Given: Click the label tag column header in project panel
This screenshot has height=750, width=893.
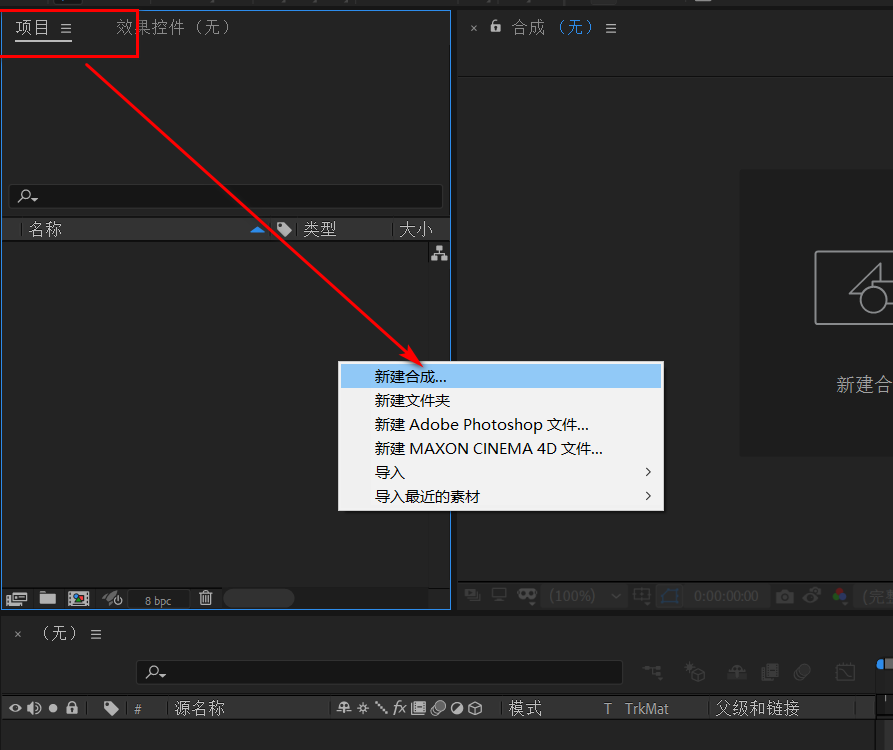Looking at the screenshot, I should [284, 229].
